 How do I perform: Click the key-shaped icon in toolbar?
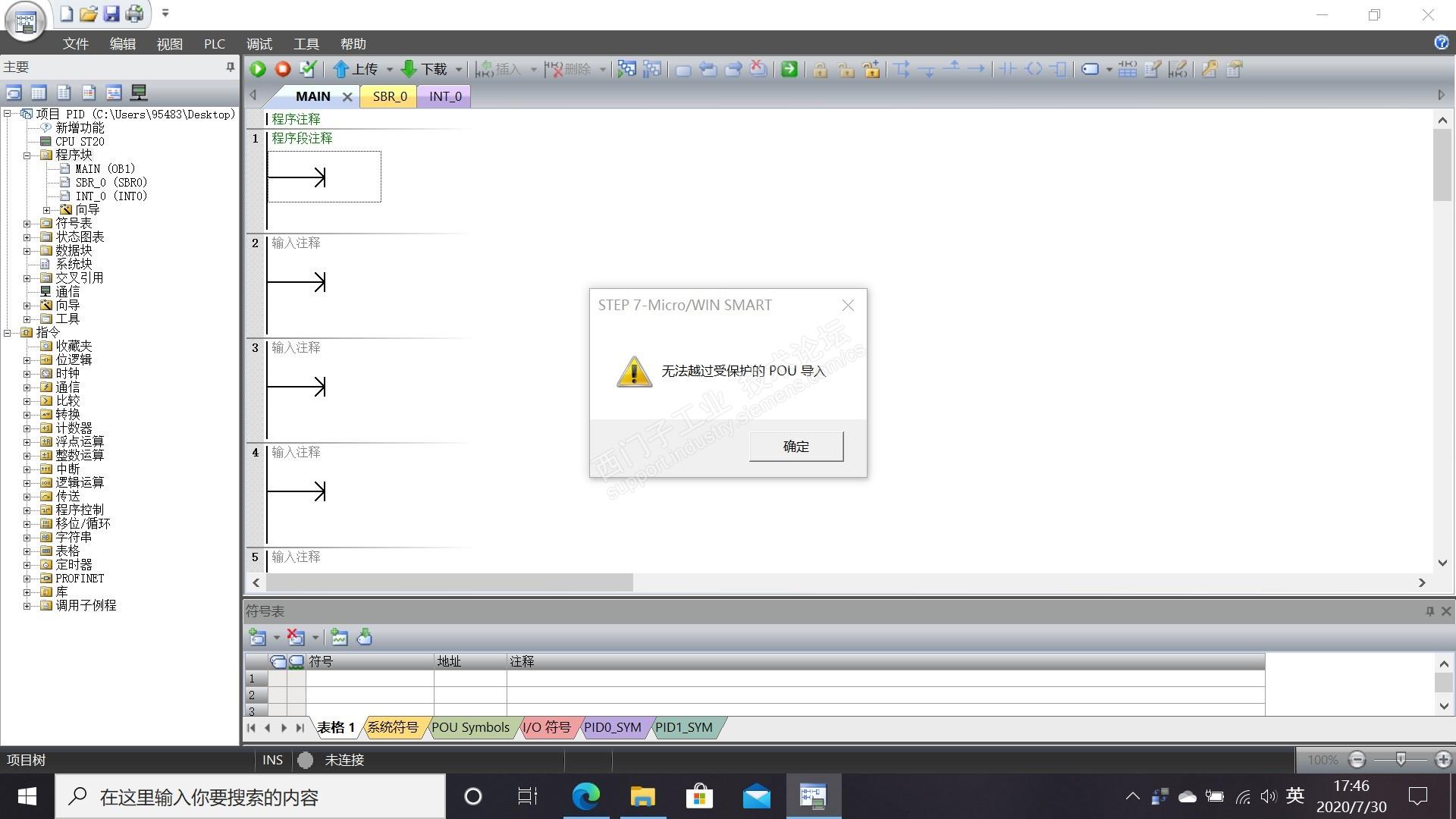(x=1210, y=69)
